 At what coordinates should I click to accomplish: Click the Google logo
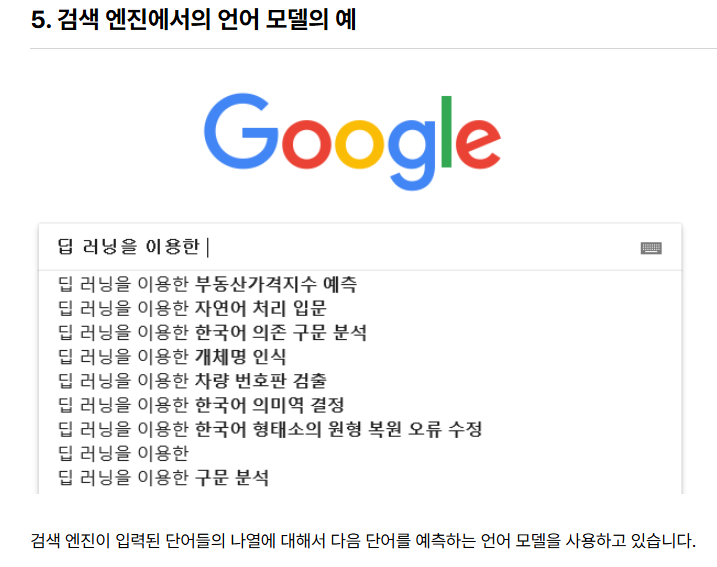click(352, 142)
